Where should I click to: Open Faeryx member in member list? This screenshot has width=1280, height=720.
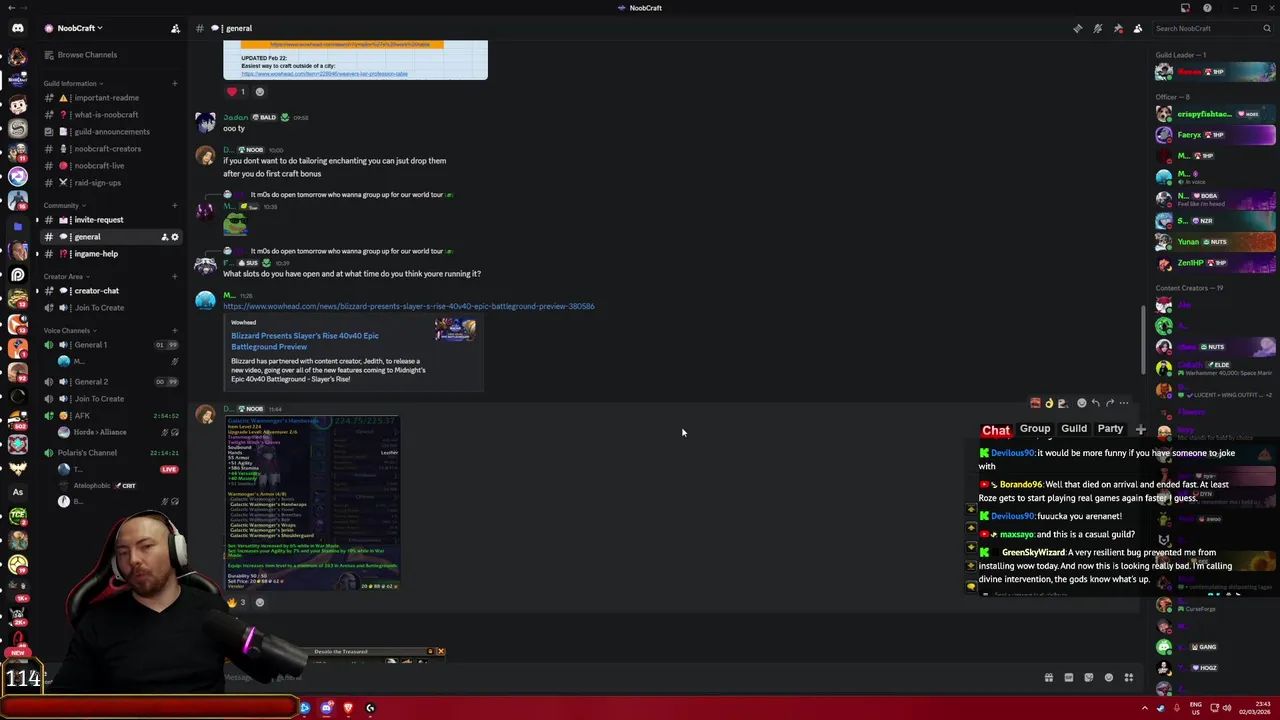tap(1215, 135)
